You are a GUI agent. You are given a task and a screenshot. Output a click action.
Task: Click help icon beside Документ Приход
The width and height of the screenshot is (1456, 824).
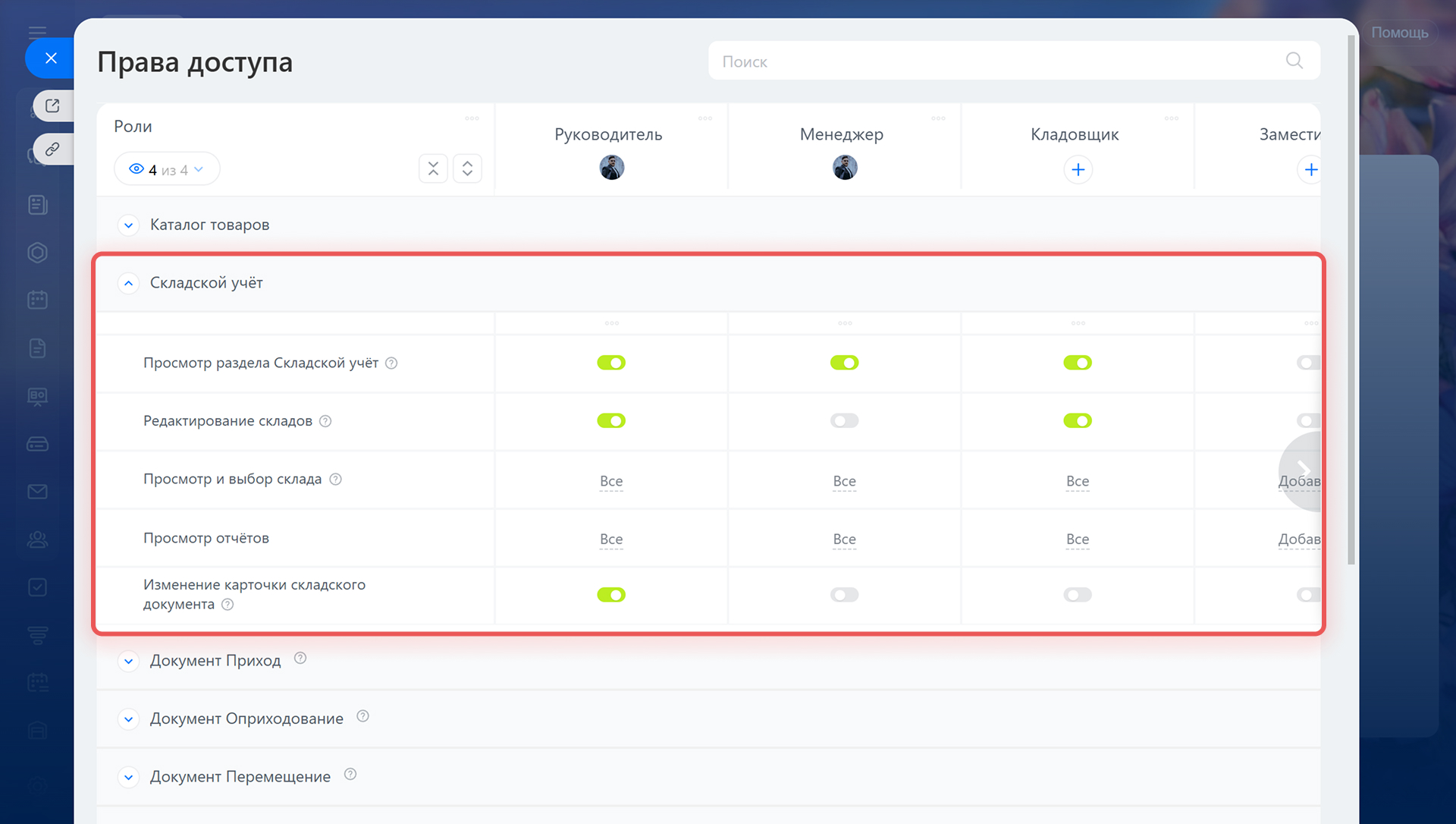[300, 659]
